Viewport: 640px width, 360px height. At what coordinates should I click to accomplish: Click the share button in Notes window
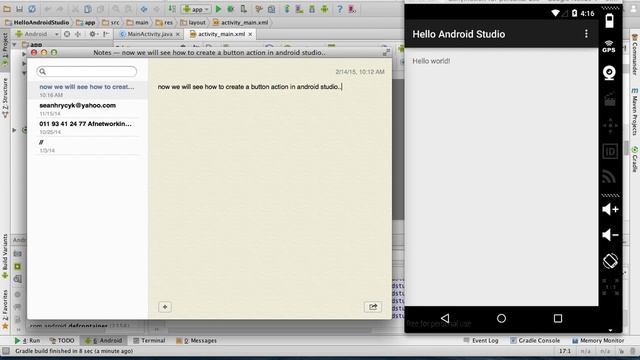[373, 307]
